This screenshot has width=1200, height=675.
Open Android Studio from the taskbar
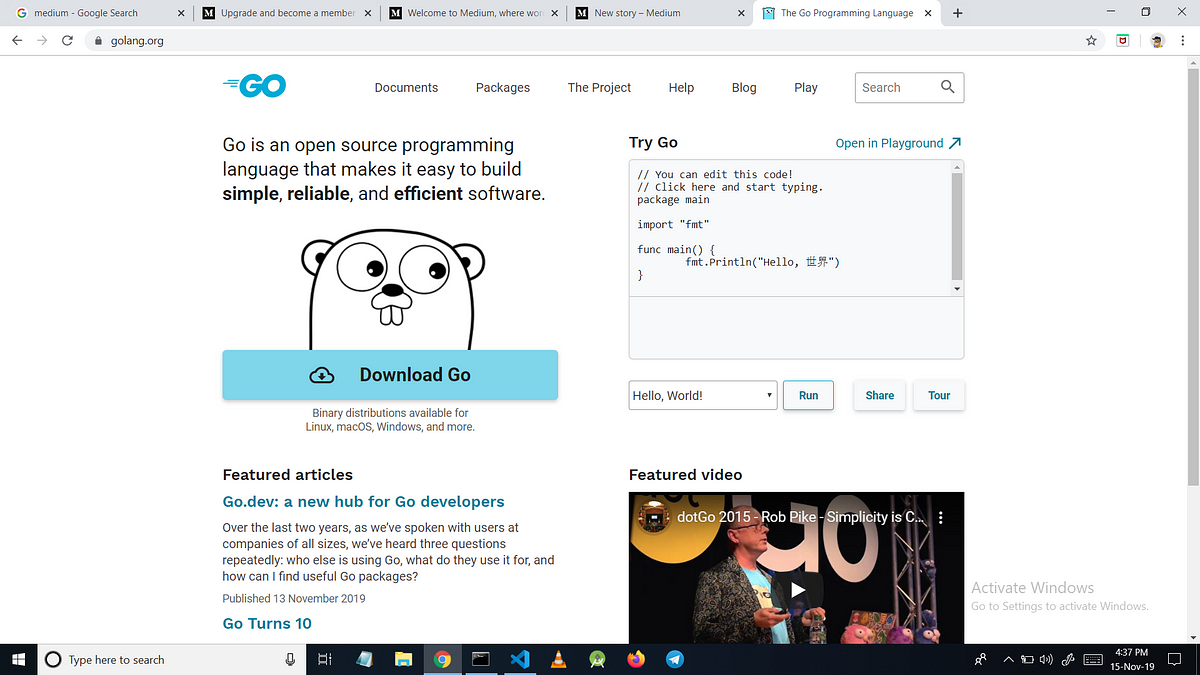tap(597, 659)
